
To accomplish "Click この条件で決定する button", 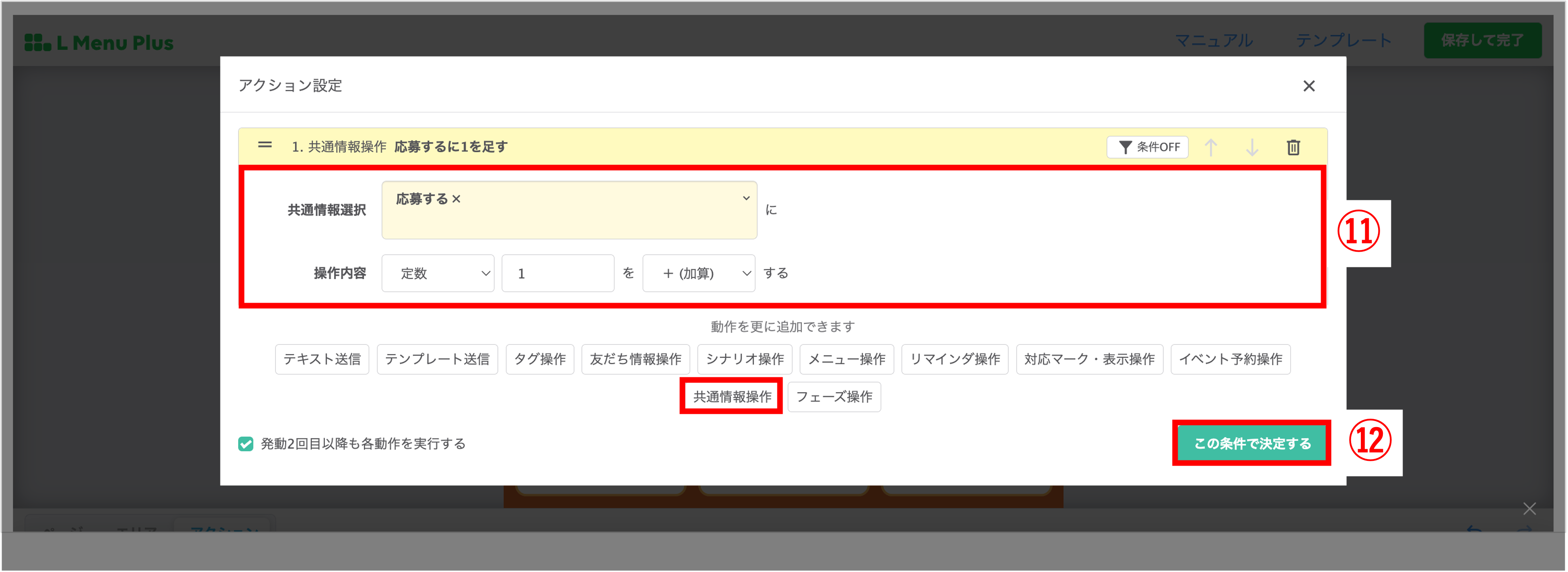I will point(1252,444).
